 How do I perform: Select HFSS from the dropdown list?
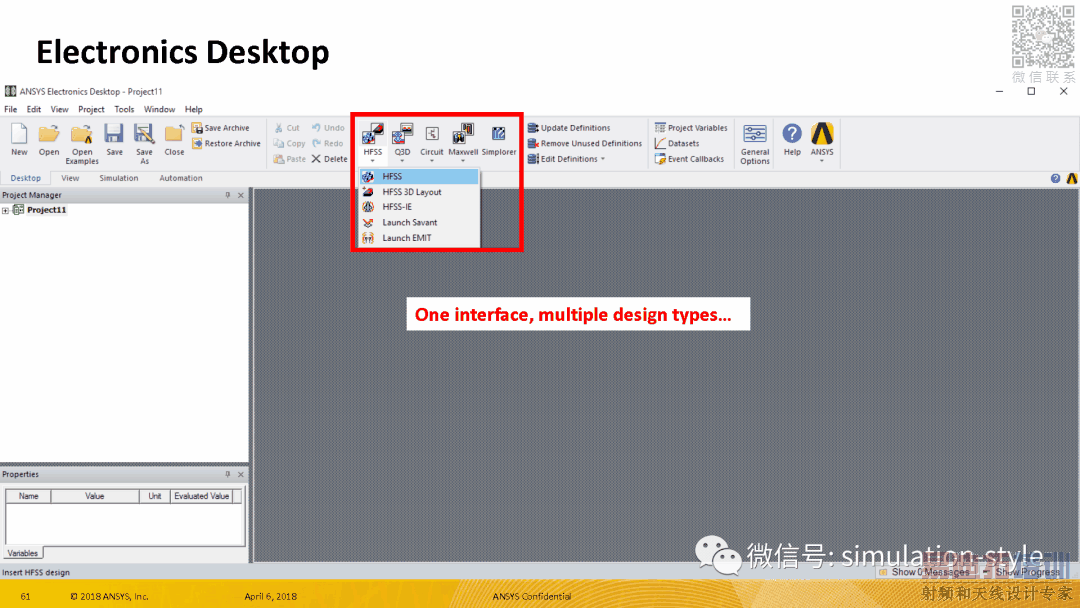[x=419, y=177]
